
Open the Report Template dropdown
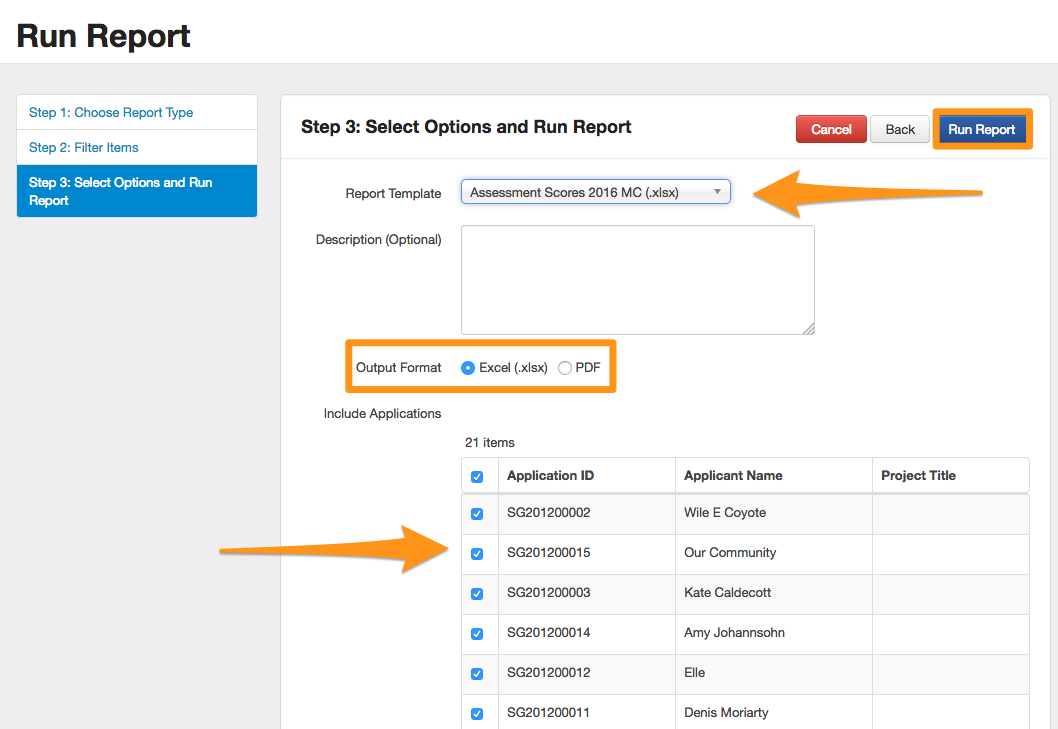point(596,192)
